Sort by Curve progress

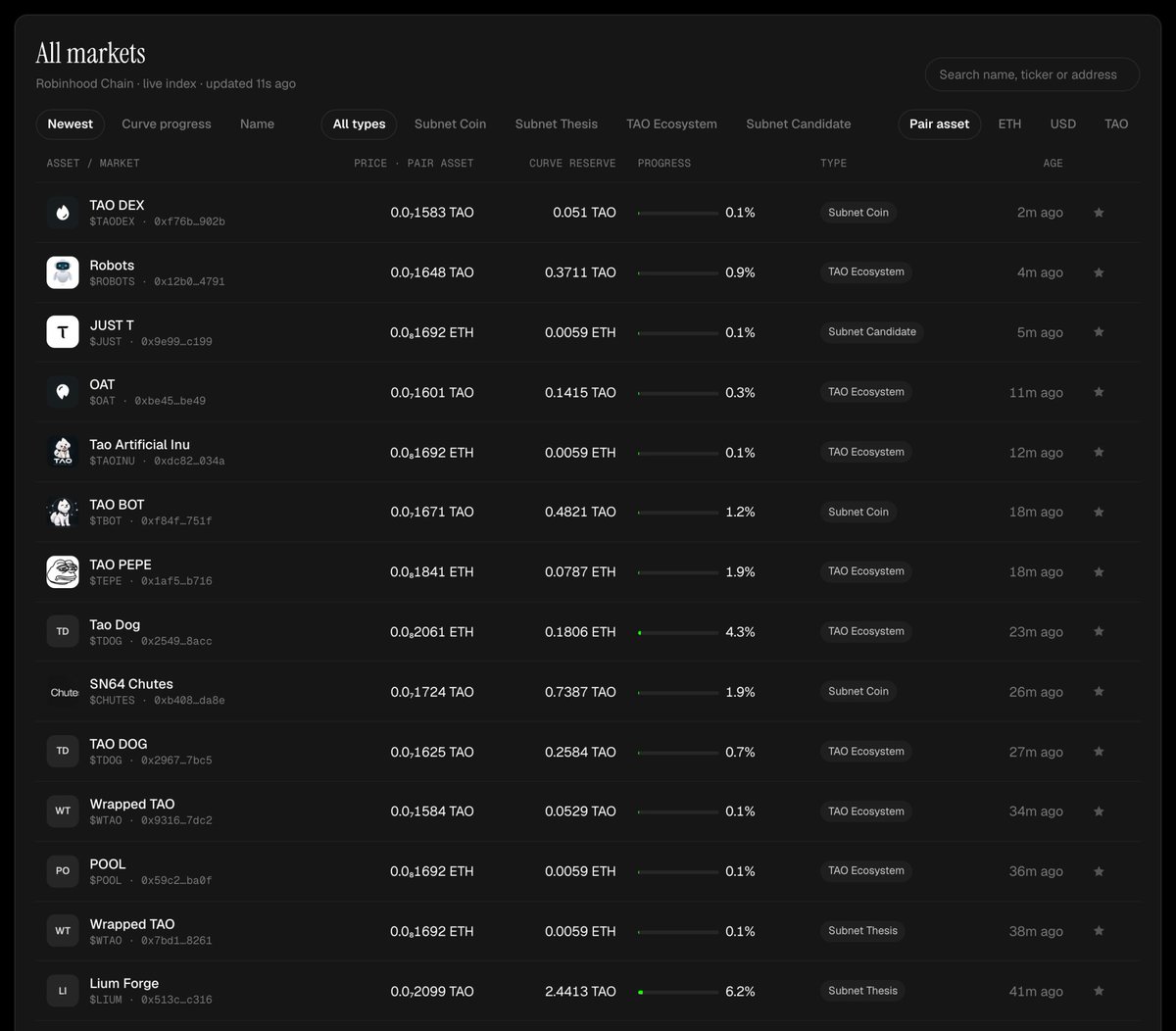coord(167,124)
